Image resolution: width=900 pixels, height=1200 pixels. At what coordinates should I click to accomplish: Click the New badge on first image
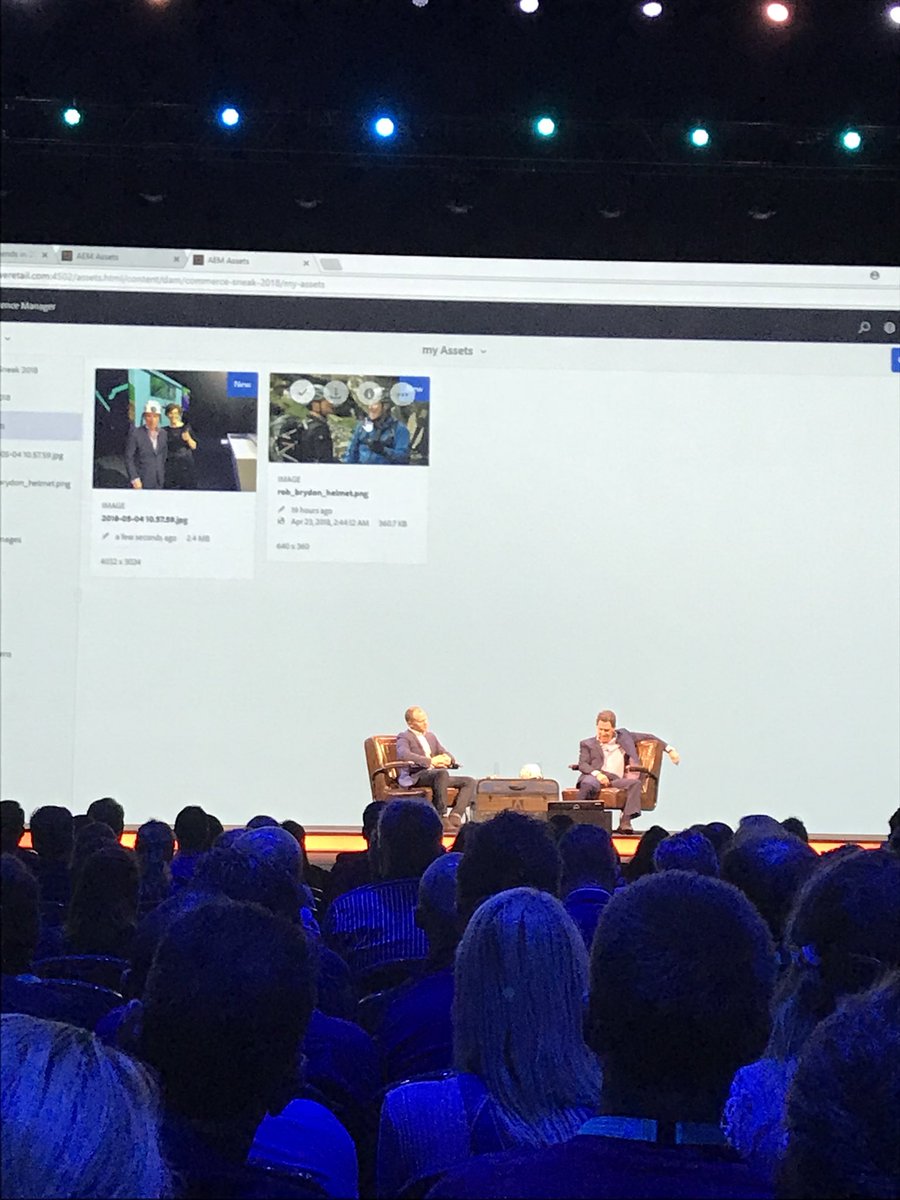coord(241,384)
